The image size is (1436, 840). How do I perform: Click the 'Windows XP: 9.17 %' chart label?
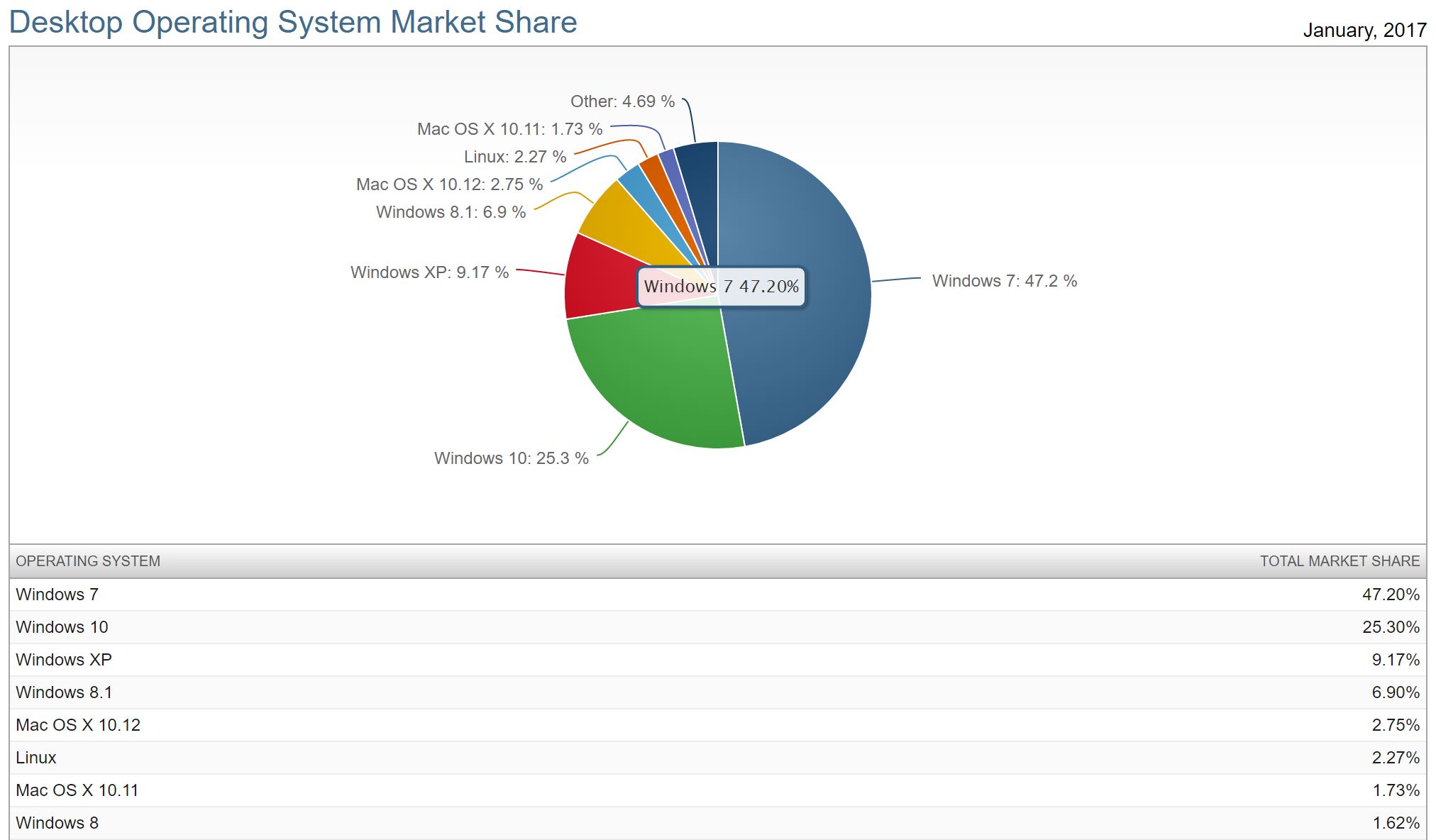tap(429, 272)
